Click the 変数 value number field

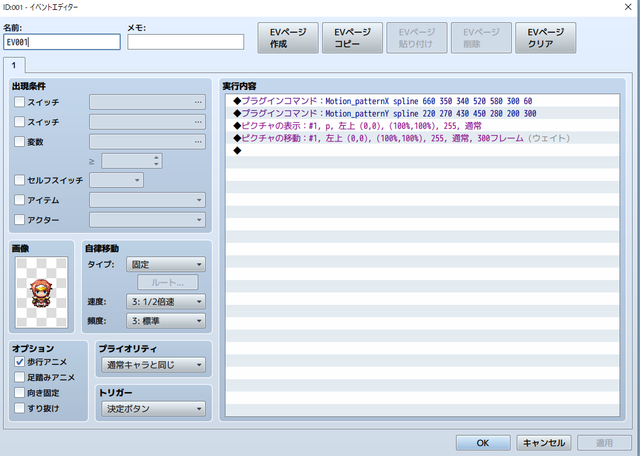tap(127, 161)
